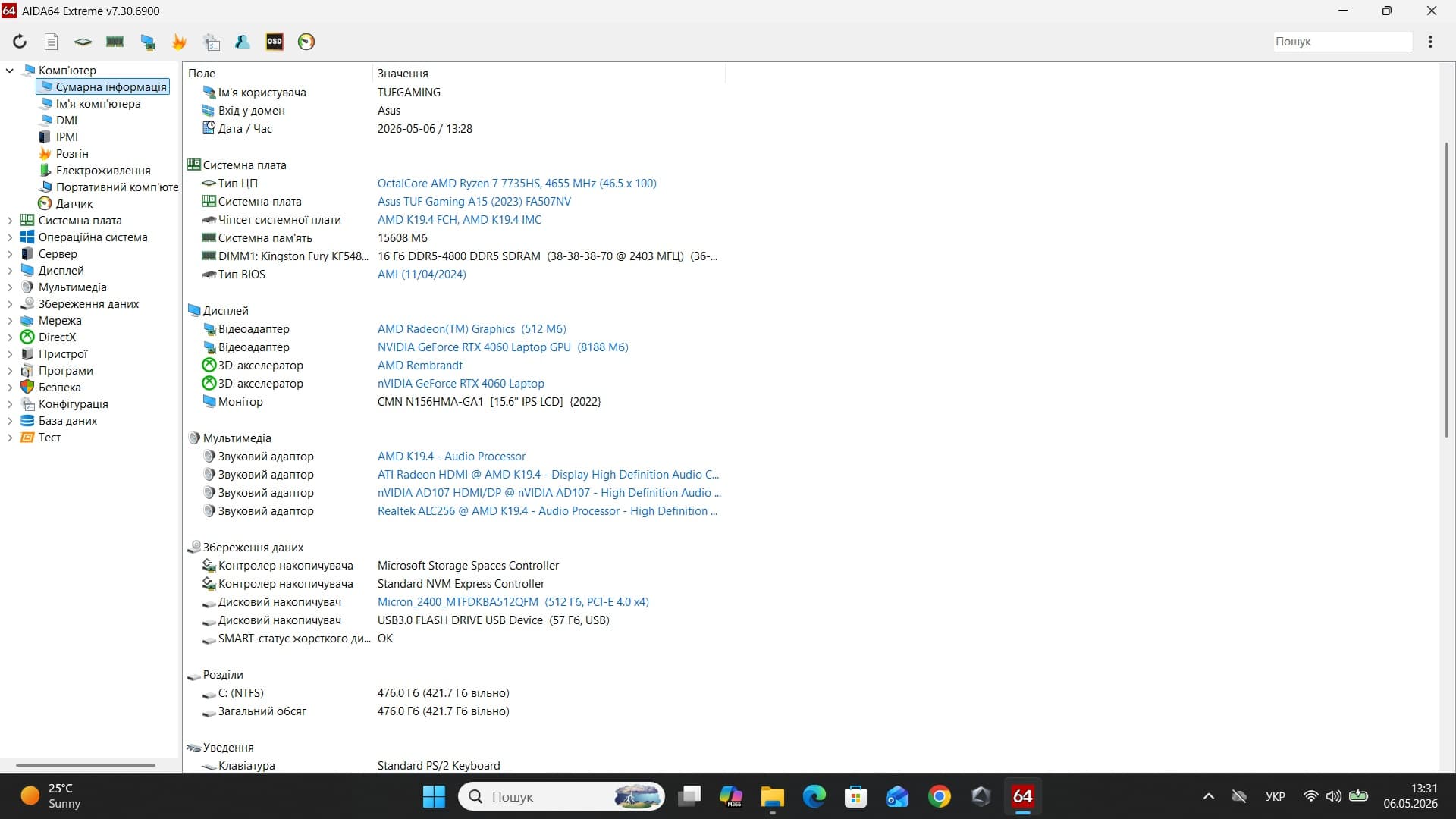
Task: Launch the stability test flame icon
Action: click(179, 42)
